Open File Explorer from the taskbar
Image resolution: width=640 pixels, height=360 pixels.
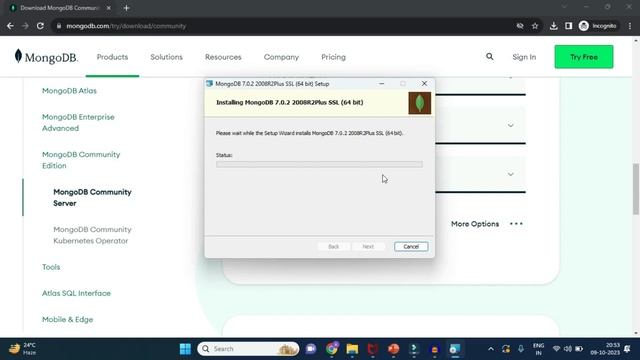352,349
